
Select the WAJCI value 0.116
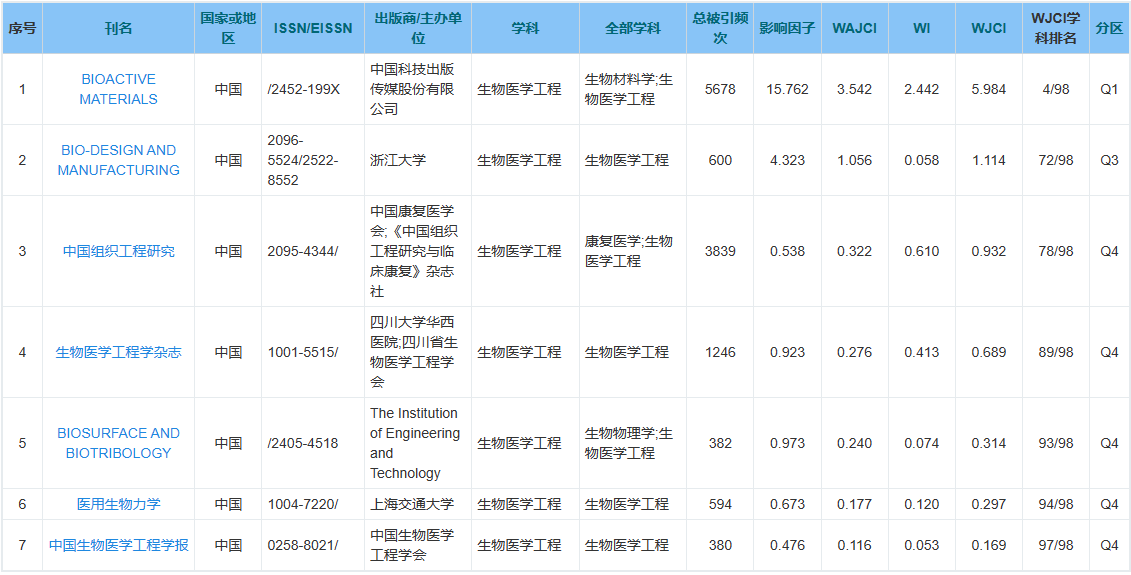tap(854, 545)
